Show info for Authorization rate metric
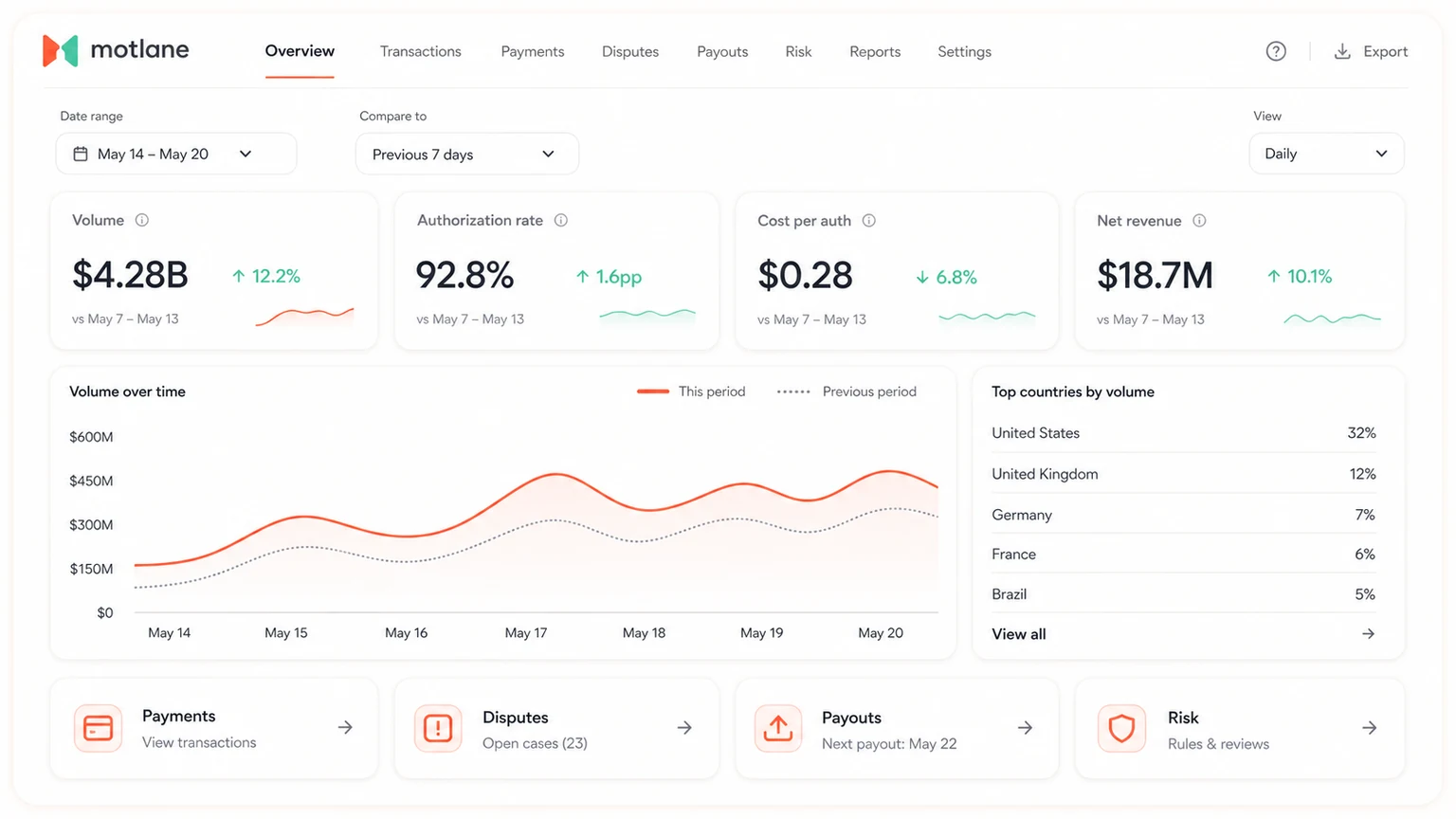The height and width of the screenshot is (819, 1456). coord(561,220)
